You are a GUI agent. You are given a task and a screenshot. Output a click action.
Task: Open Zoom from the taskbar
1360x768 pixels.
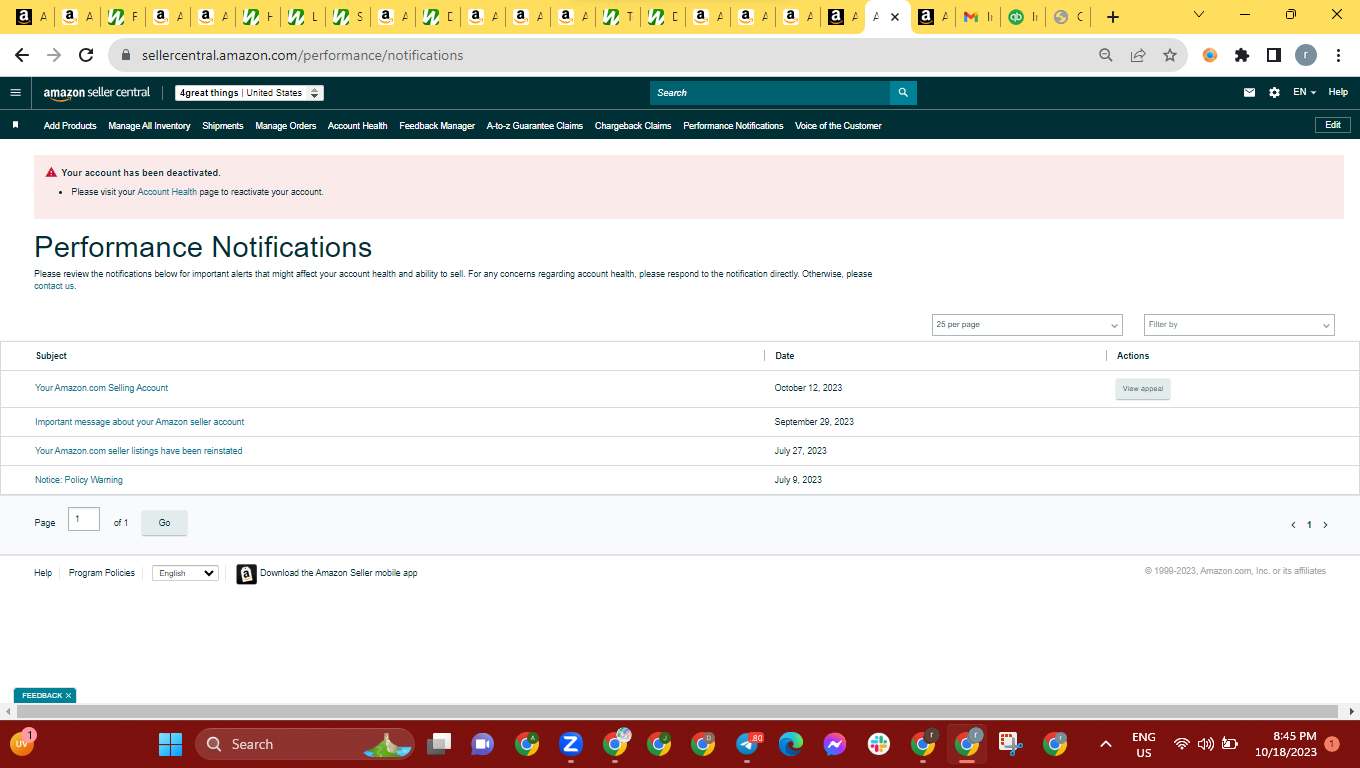pos(571,744)
